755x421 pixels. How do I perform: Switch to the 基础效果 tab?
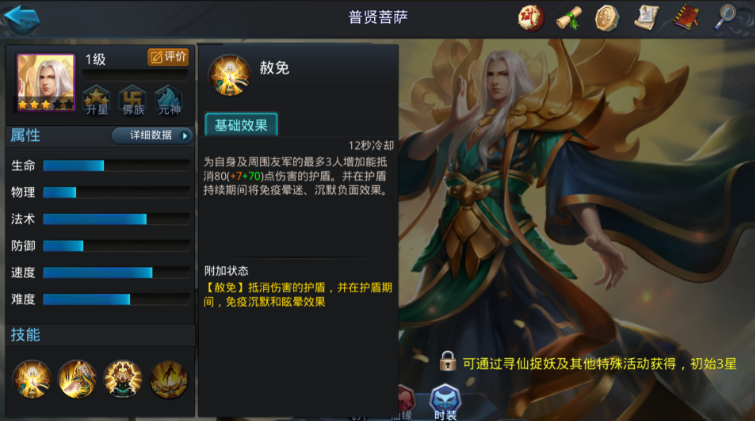coord(241,125)
